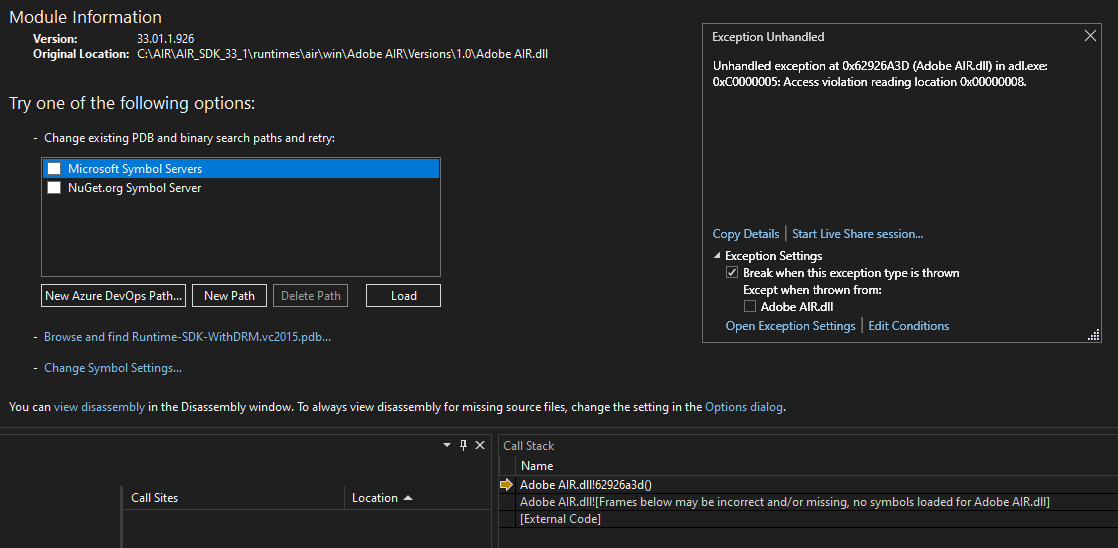Open the Options dialog link
The image size is (1118, 548).
pos(744,407)
